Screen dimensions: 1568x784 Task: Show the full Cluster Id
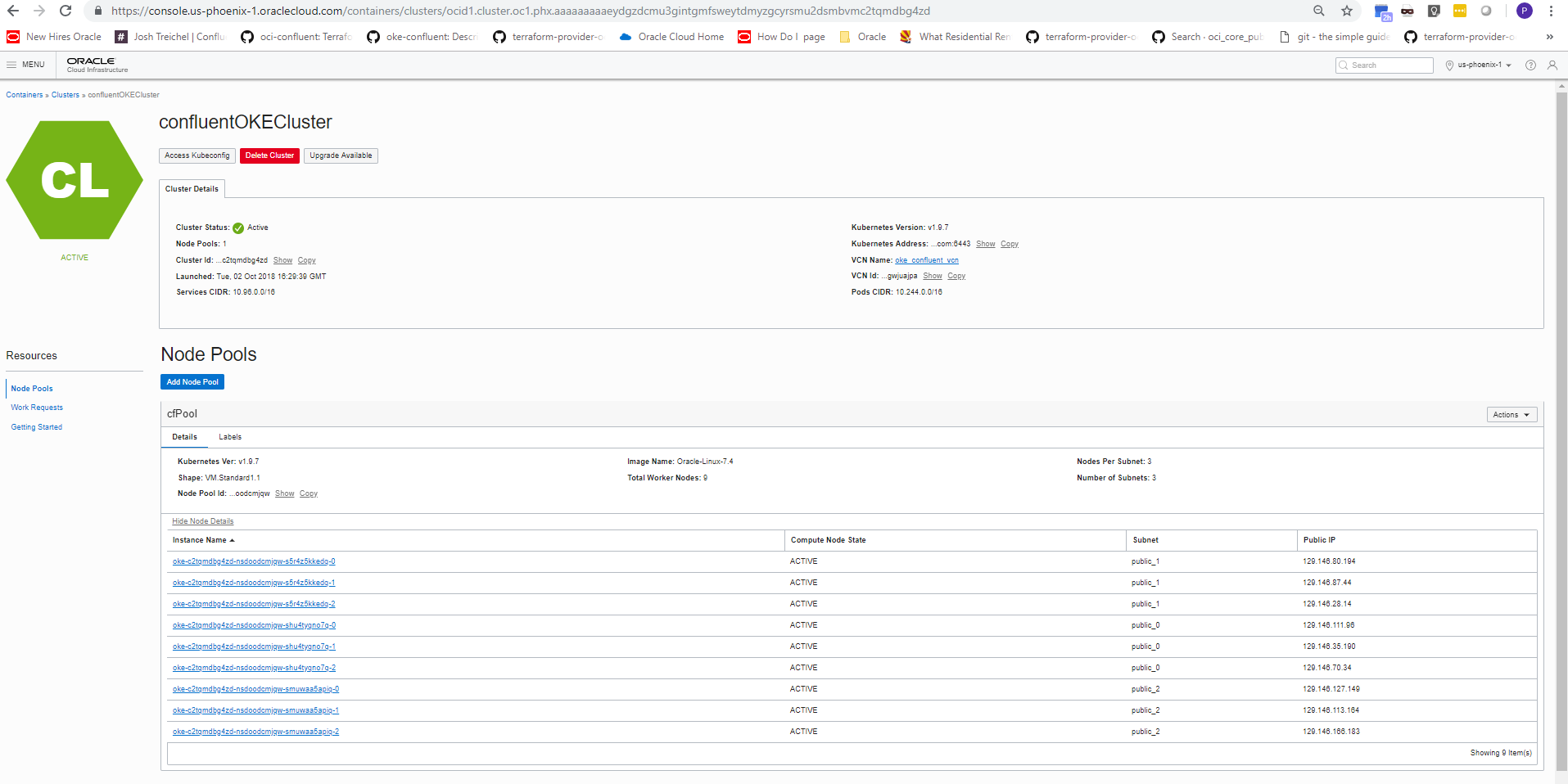click(282, 260)
